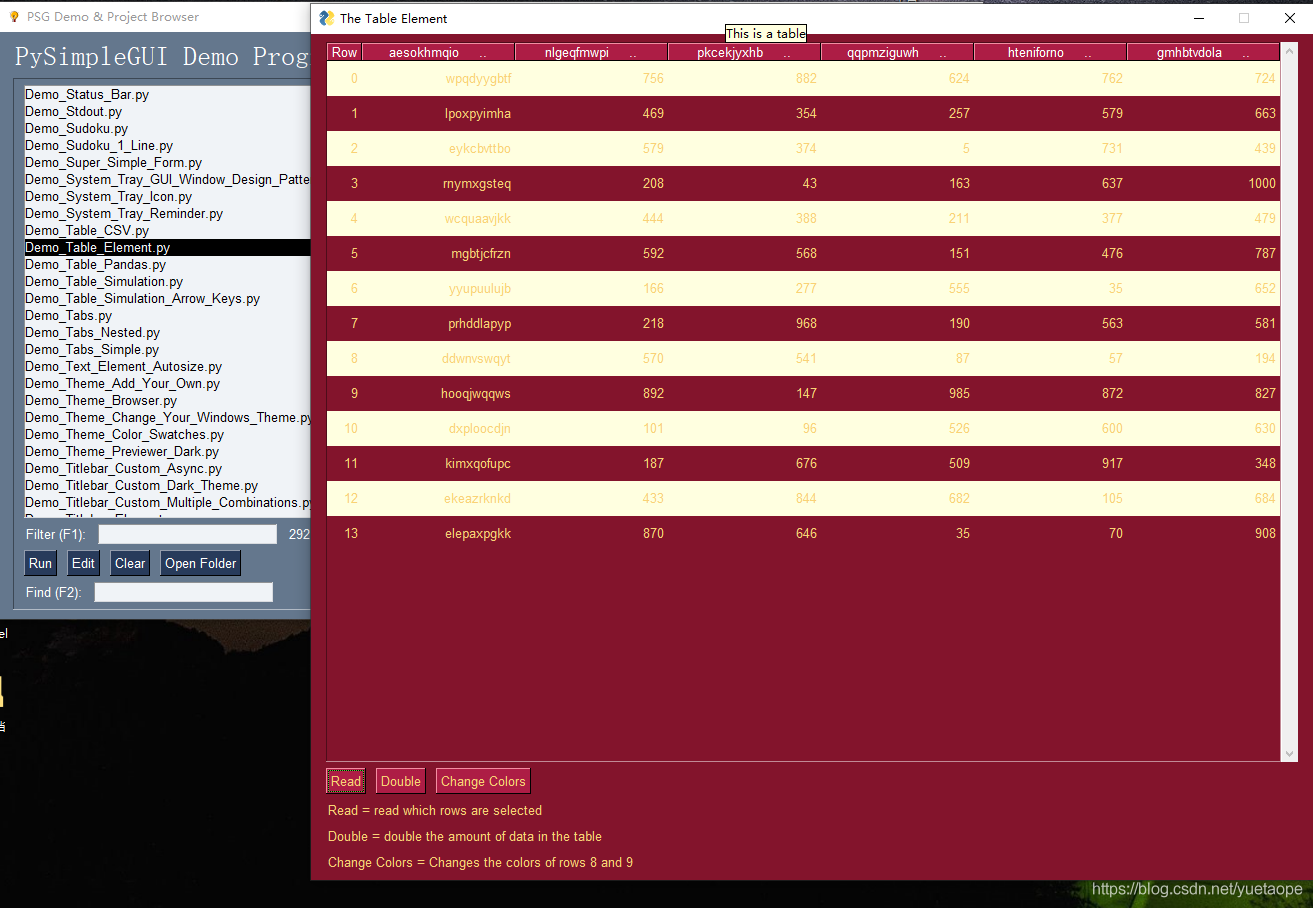Select table row with elepaxpgkk
This screenshot has height=908, width=1313.
(803, 533)
